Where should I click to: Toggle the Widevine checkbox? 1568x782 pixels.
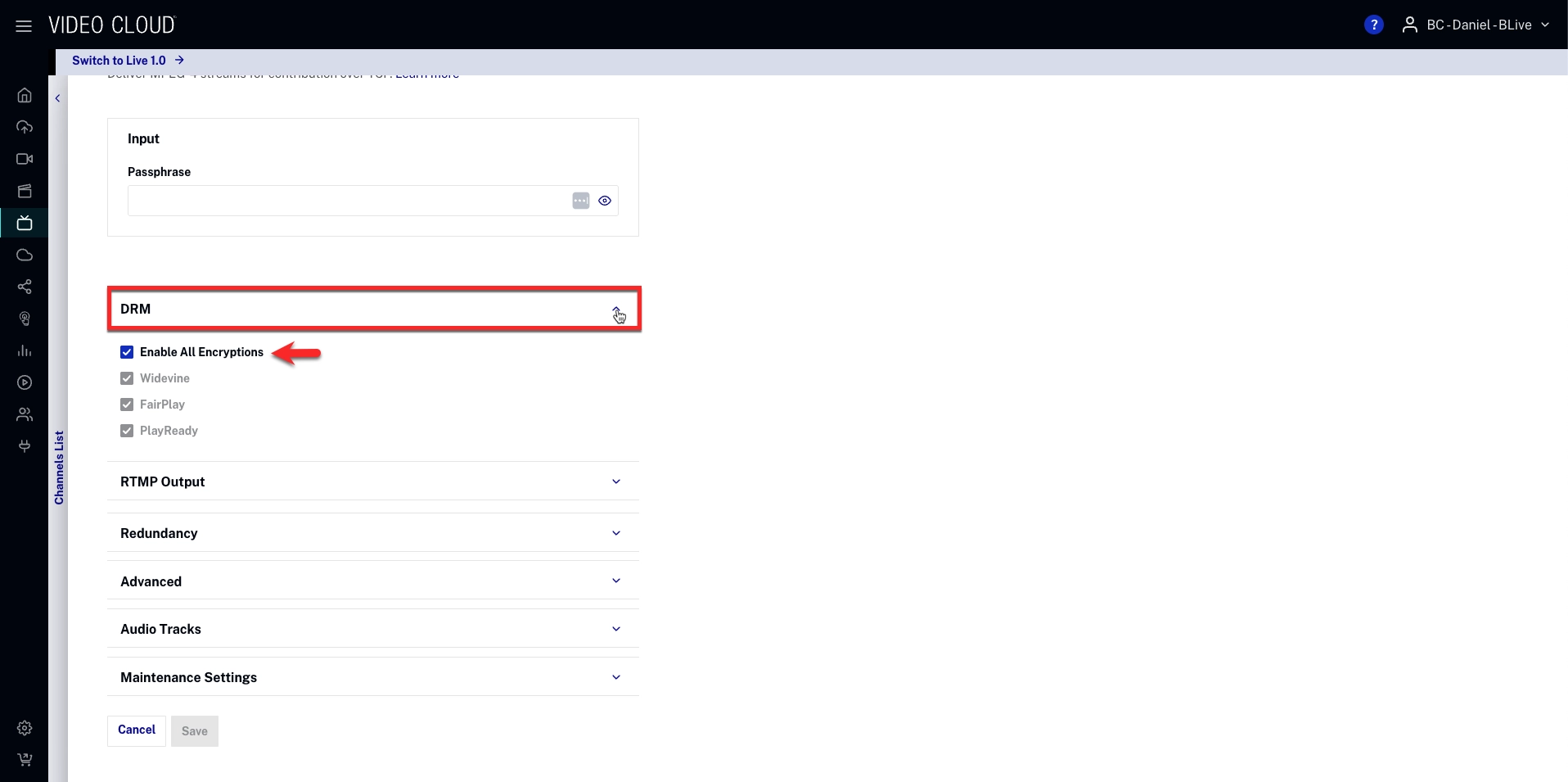pyautogui.click(x=127, y=378)
